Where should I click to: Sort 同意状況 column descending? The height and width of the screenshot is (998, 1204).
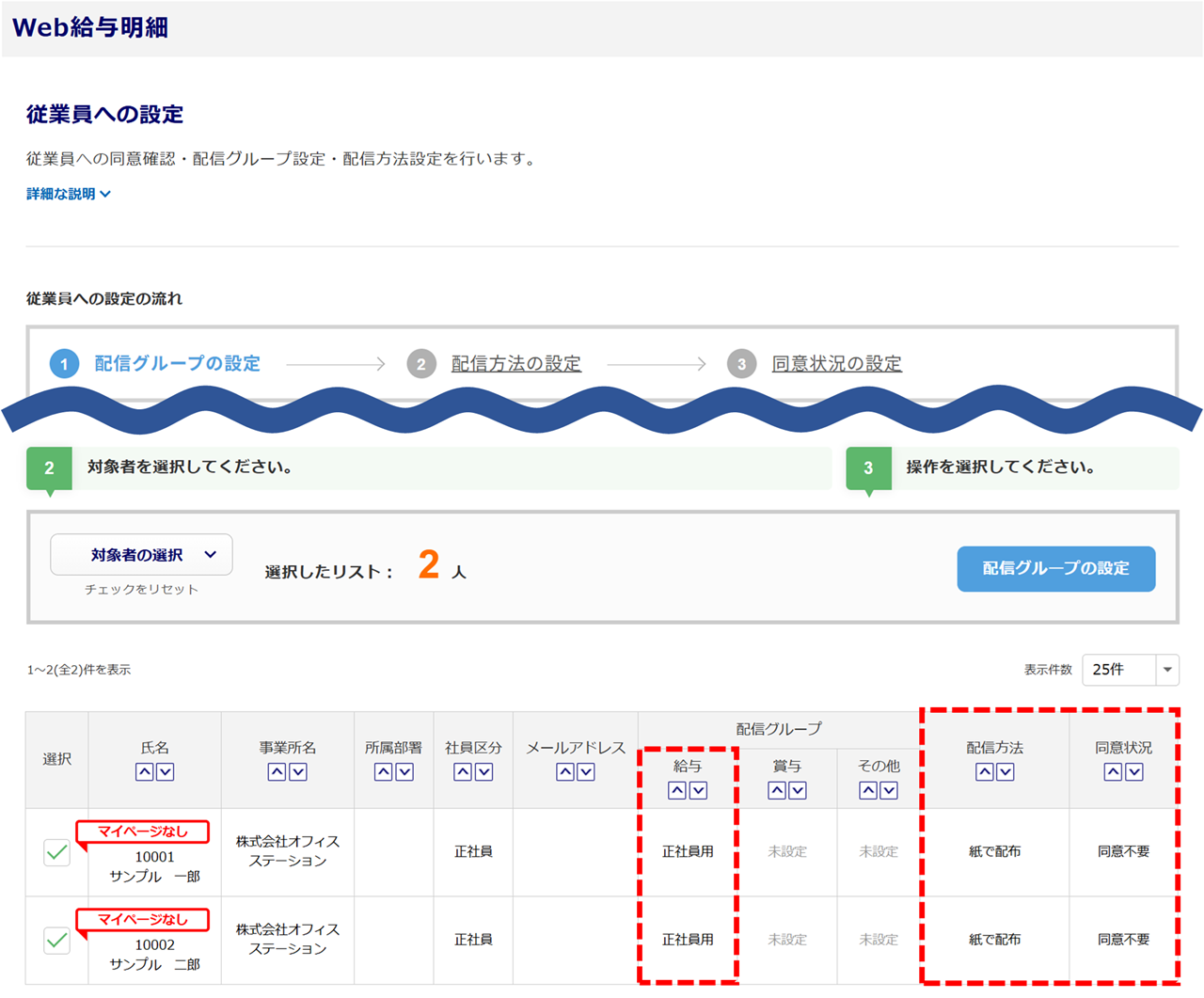click(1134, 772)
